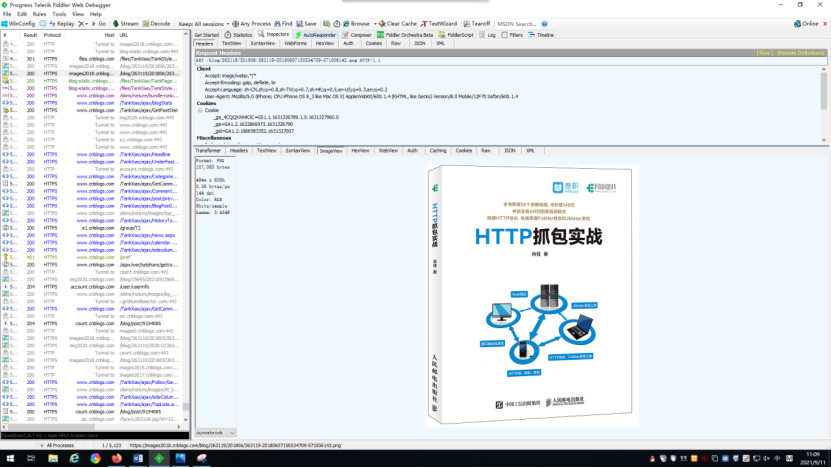Image resolution: width=831 pixels, height=468 pixels.
Task: Open TextWizard tool
Action: (x=439, y=24)
